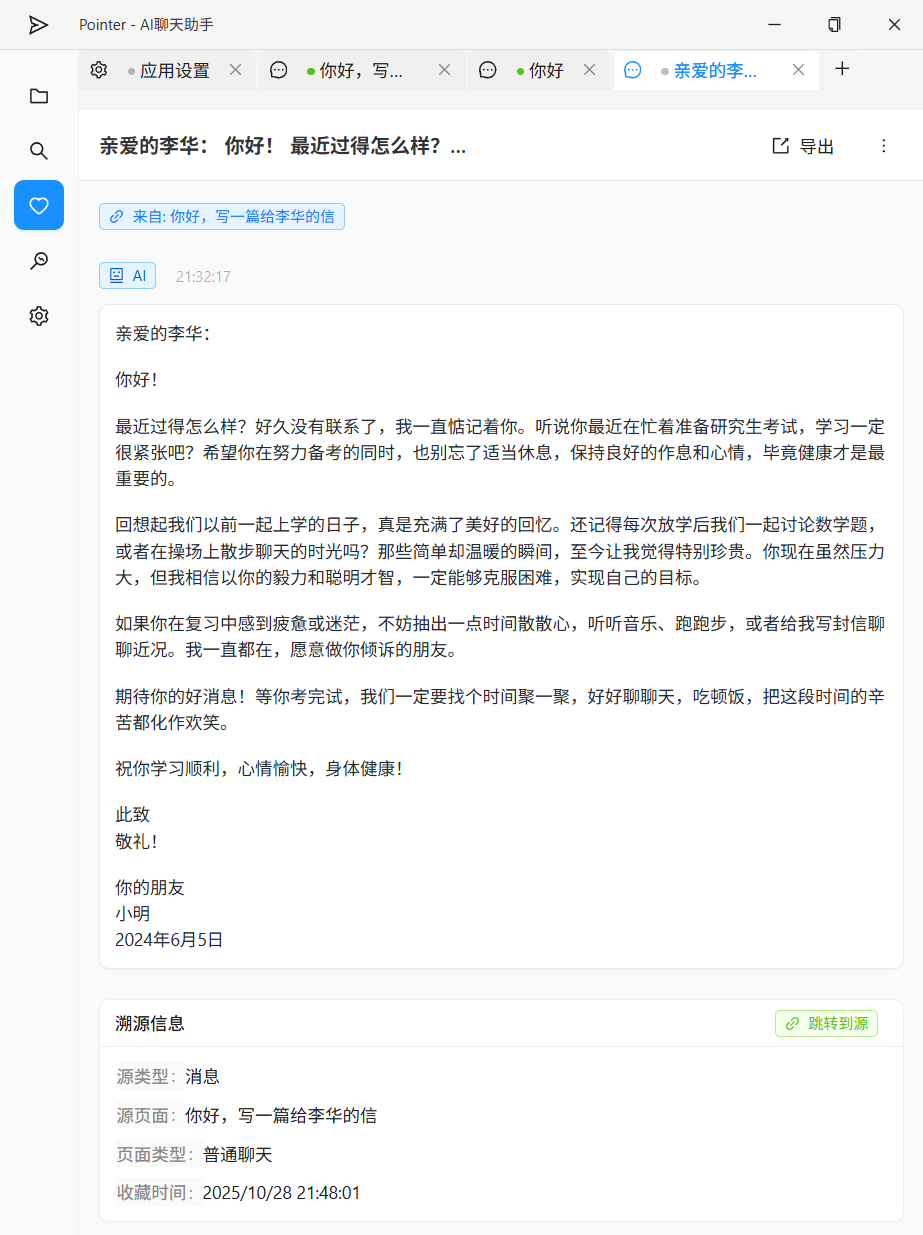Screen dimensions: 923x1235
Task: Close the 你好 tab
Action: point(589,70)
